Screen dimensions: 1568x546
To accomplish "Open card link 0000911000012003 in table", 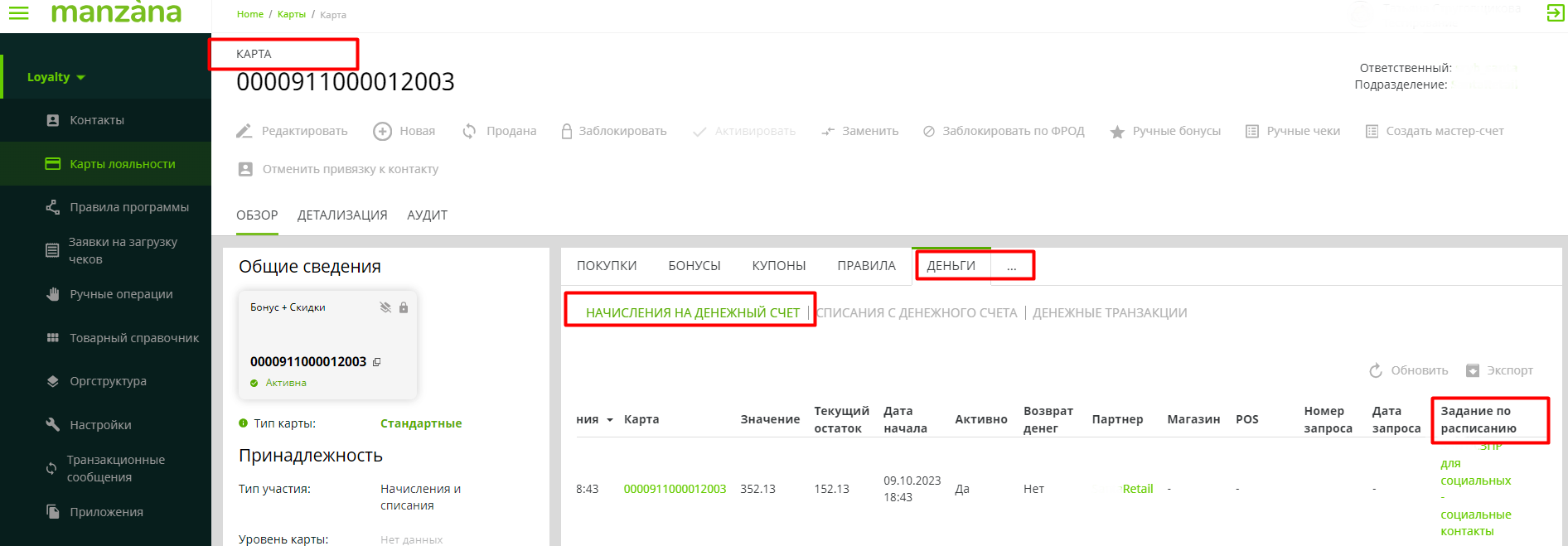I will pos(675,489).
